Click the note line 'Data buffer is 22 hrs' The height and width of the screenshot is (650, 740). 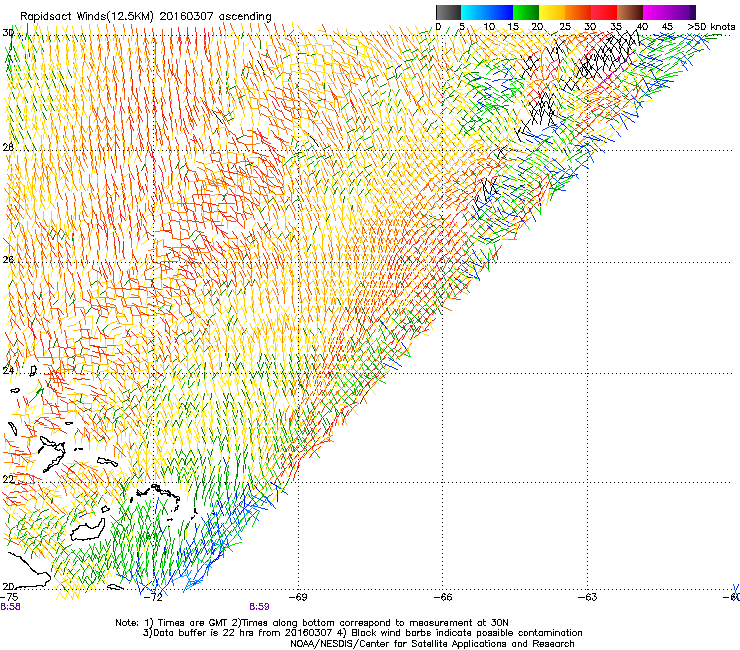(202, 633)
